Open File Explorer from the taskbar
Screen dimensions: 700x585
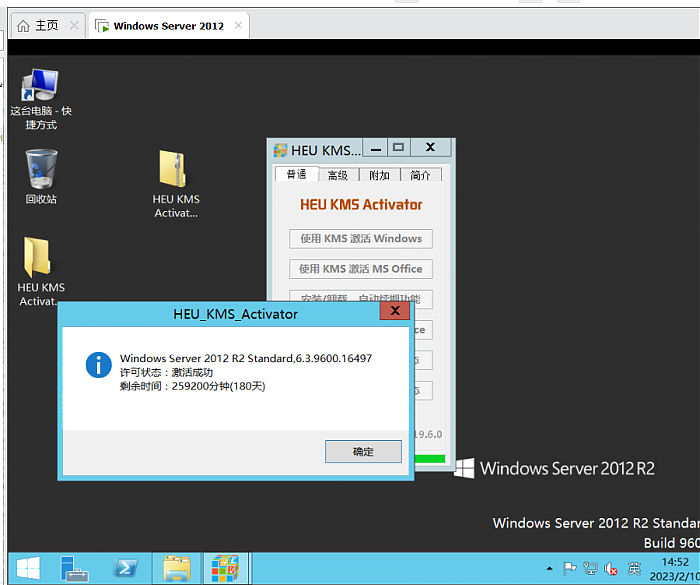[x=177, y=569]
